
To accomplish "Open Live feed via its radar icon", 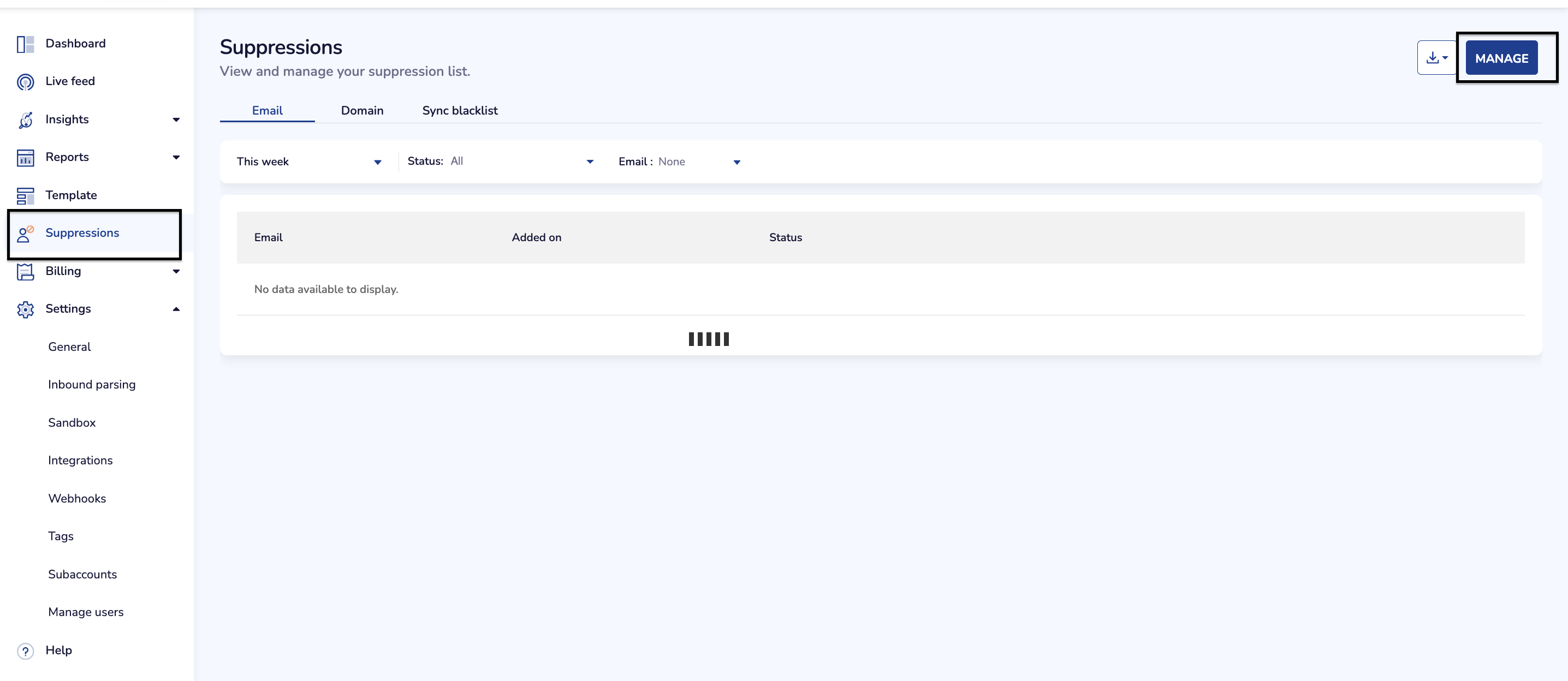I will point(25,81).
